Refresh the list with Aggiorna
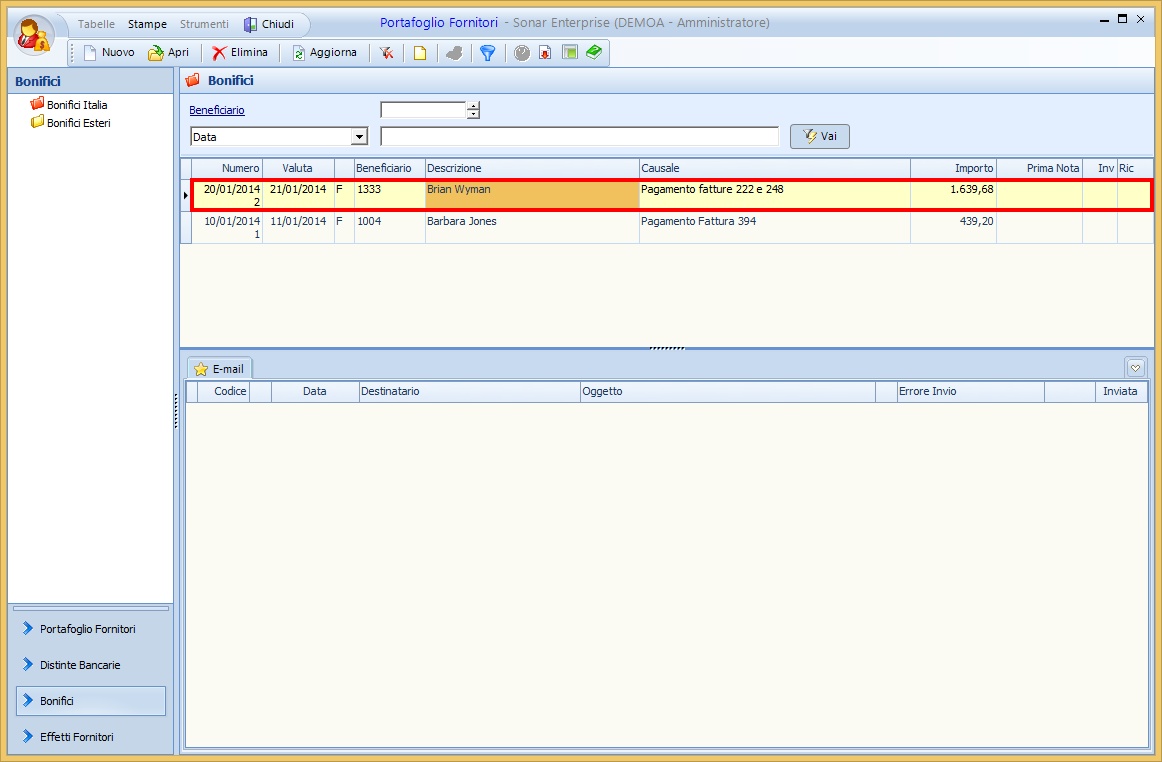The image size is (1162, 762). (x=324, y=53)
